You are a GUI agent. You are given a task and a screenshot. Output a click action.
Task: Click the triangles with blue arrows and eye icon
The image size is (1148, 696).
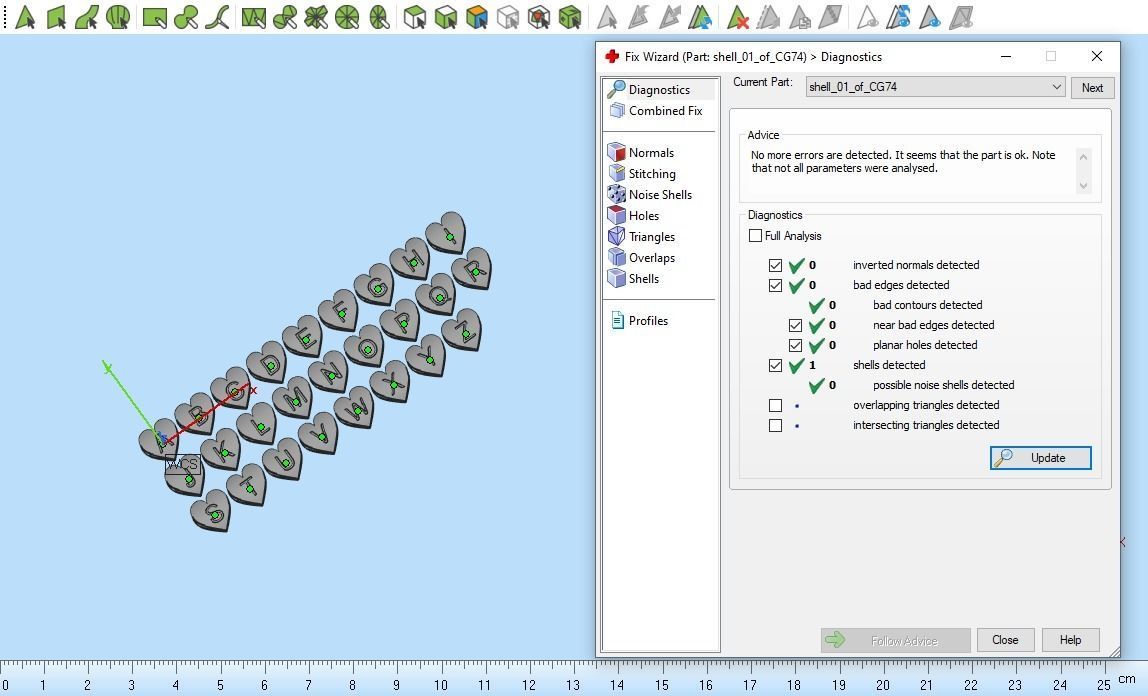click(x=898, y=16)
